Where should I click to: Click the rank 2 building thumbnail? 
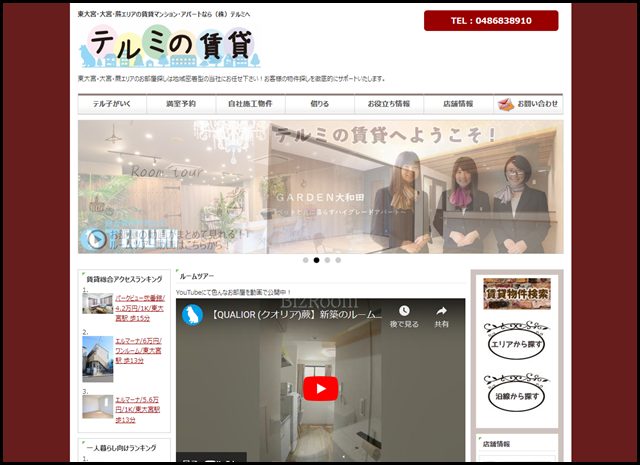click(98, 359)
